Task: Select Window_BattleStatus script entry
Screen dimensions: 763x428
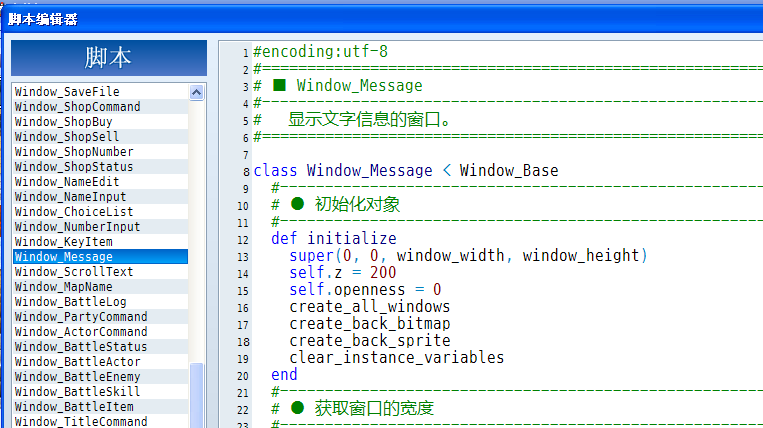Action: pos(101,347)
